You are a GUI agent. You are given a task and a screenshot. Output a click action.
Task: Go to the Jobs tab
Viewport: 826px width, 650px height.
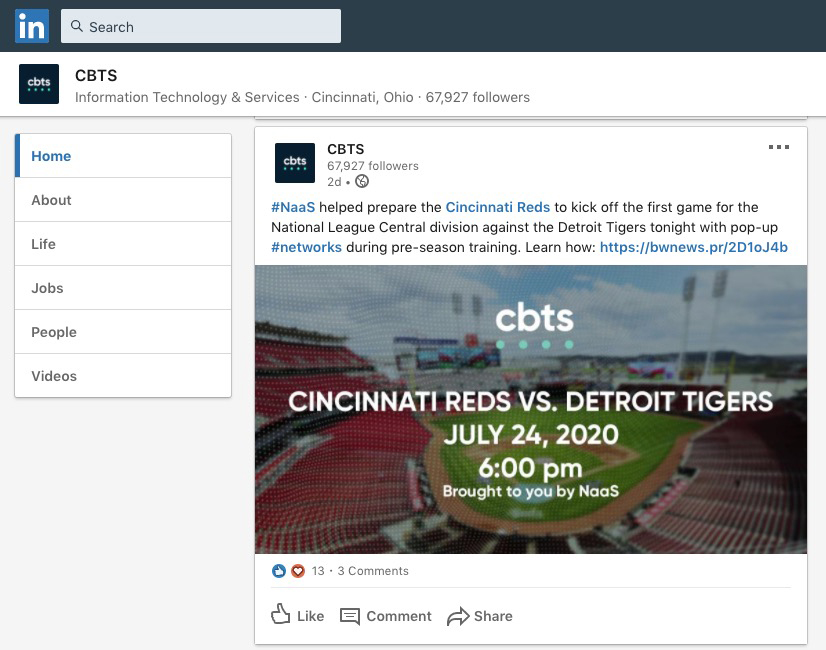pos(123,288)
